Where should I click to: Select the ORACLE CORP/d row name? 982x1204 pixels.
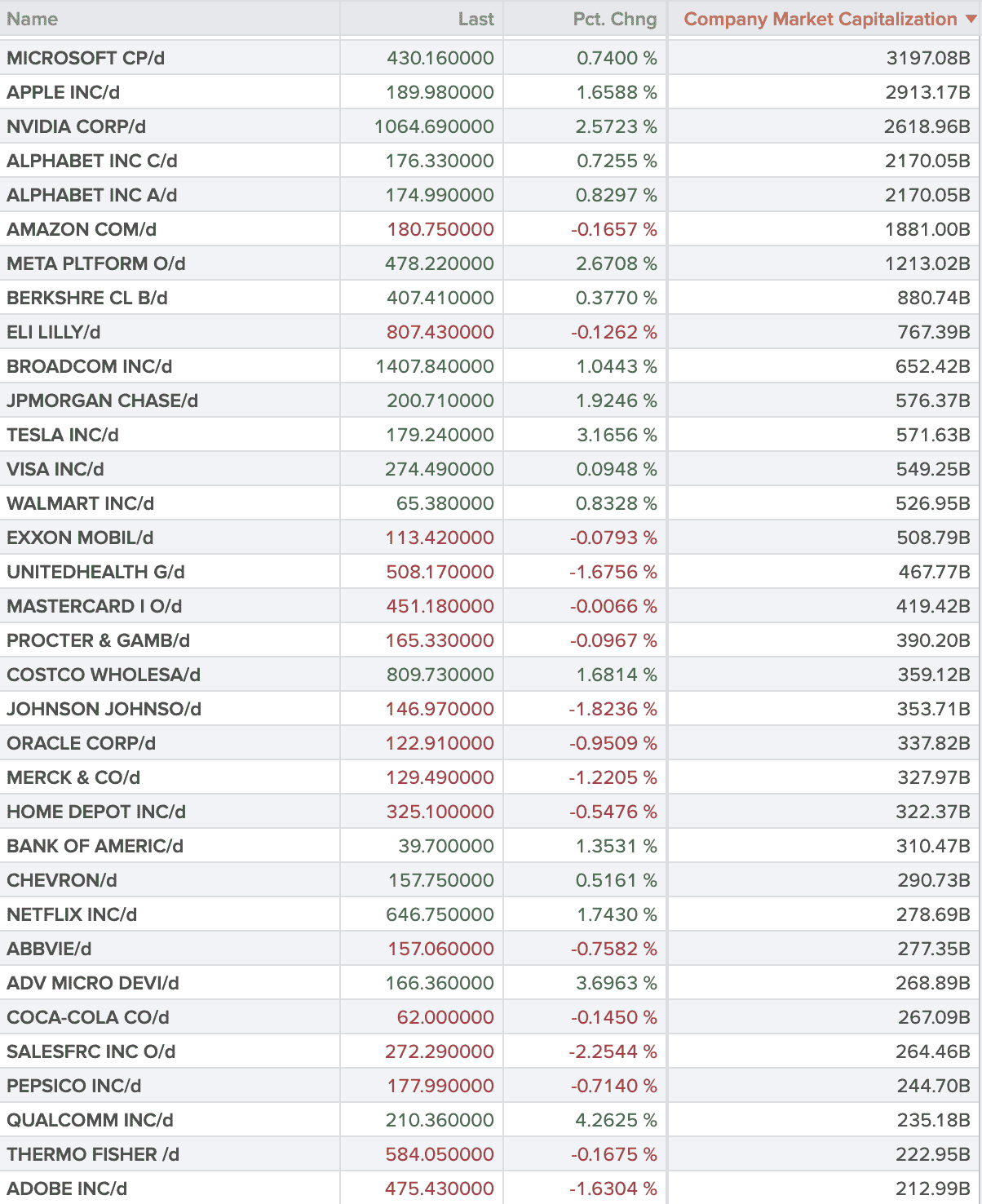coord(82,743)
